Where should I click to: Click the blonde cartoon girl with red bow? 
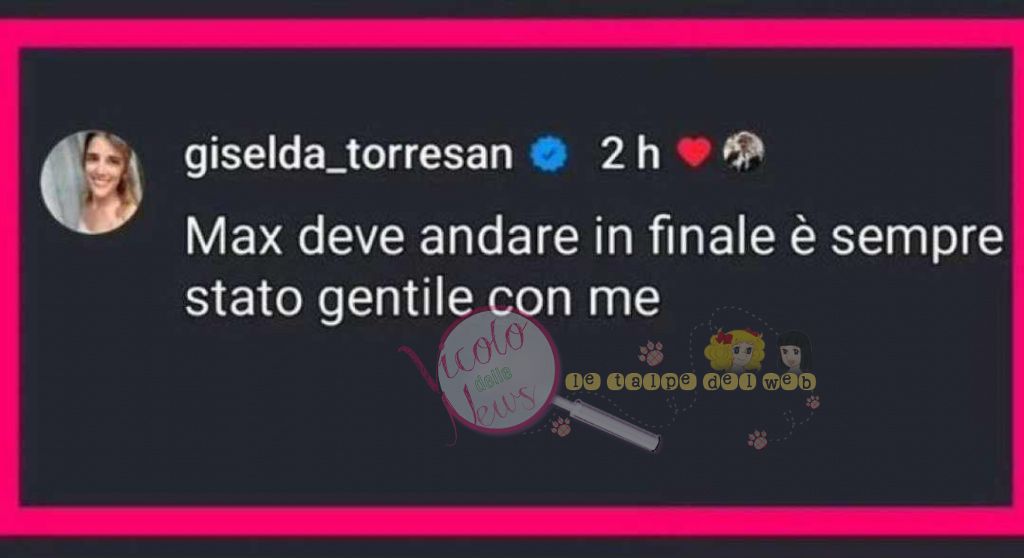[735, 351]
